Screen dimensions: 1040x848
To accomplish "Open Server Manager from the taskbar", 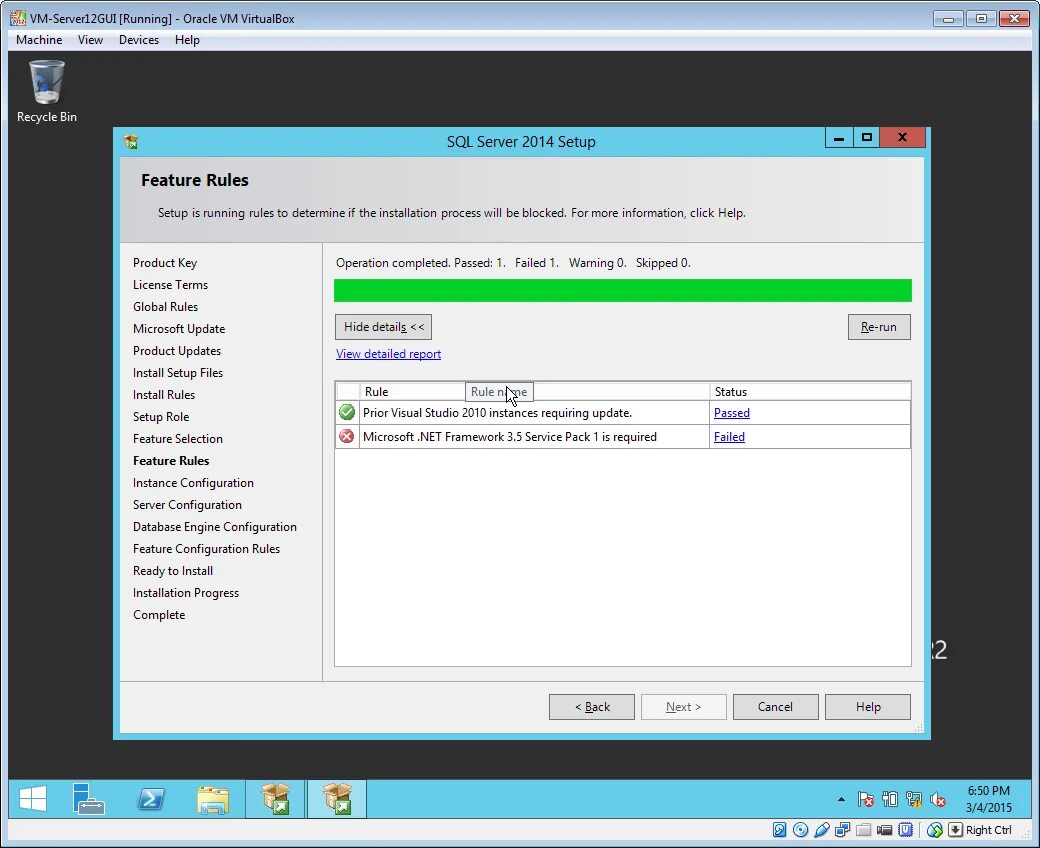I will (88, 799).
